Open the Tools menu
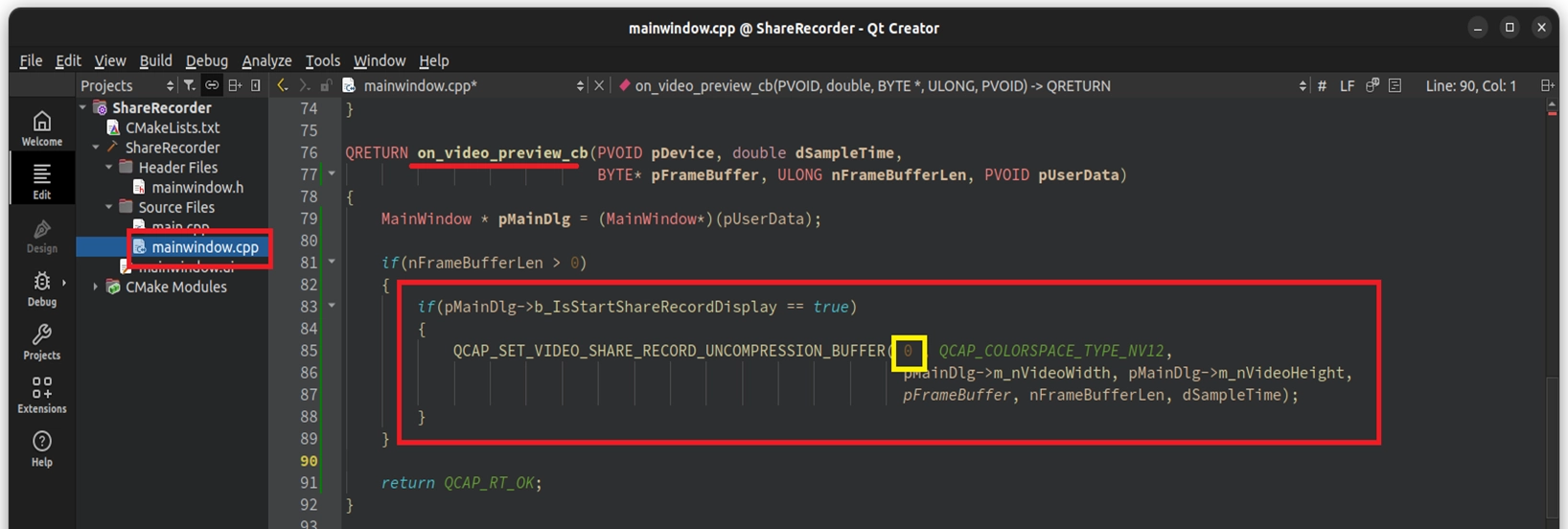The width and height of the screenshot is (1568, 529). [x=322, y=60]
